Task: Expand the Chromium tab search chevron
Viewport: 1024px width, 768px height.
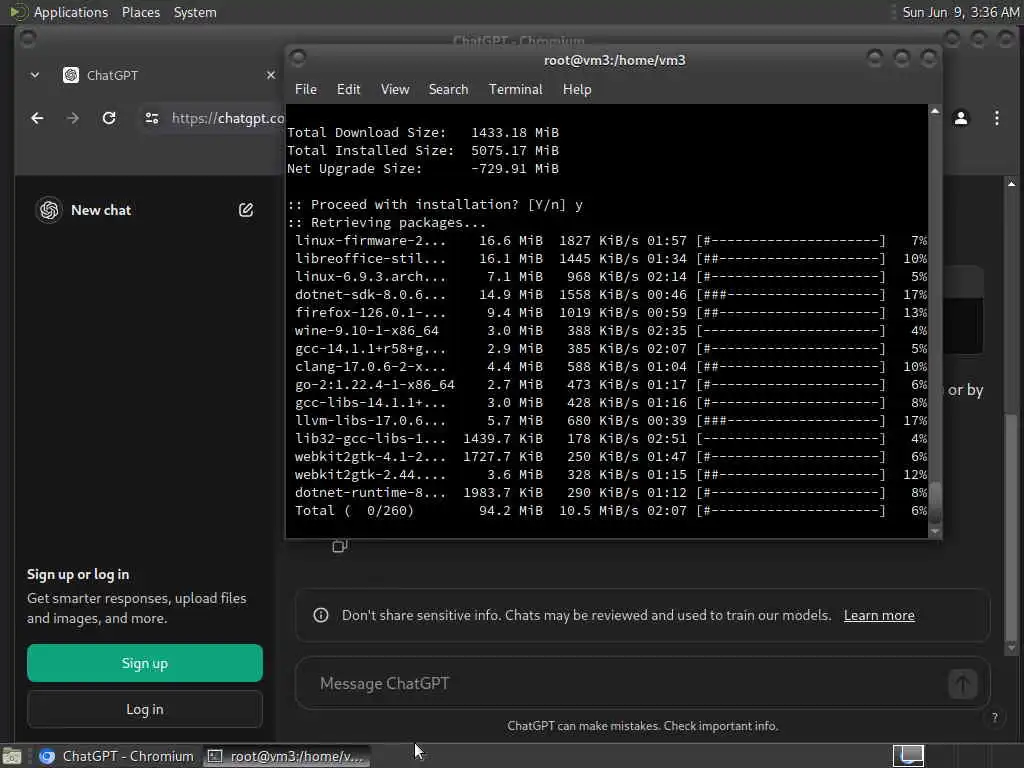Action: point(35,75)
